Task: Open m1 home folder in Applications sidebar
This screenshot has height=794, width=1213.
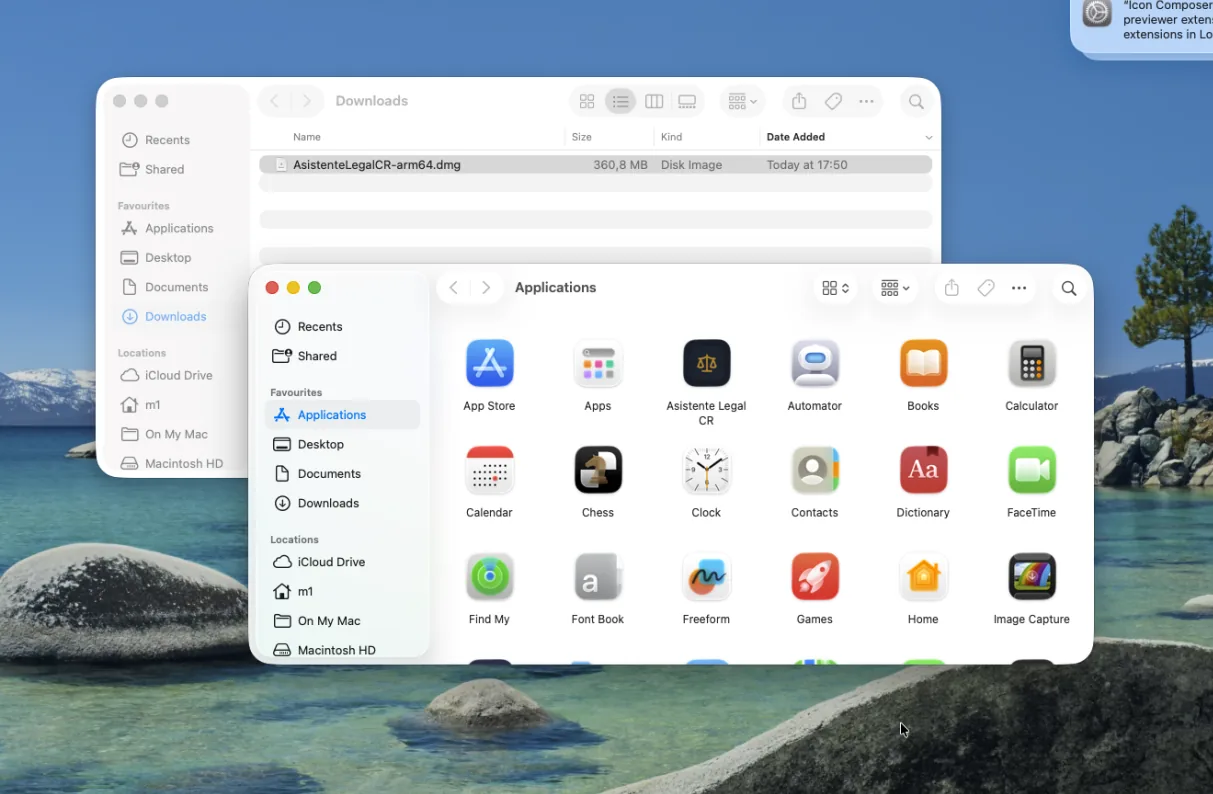Action: 342,591
